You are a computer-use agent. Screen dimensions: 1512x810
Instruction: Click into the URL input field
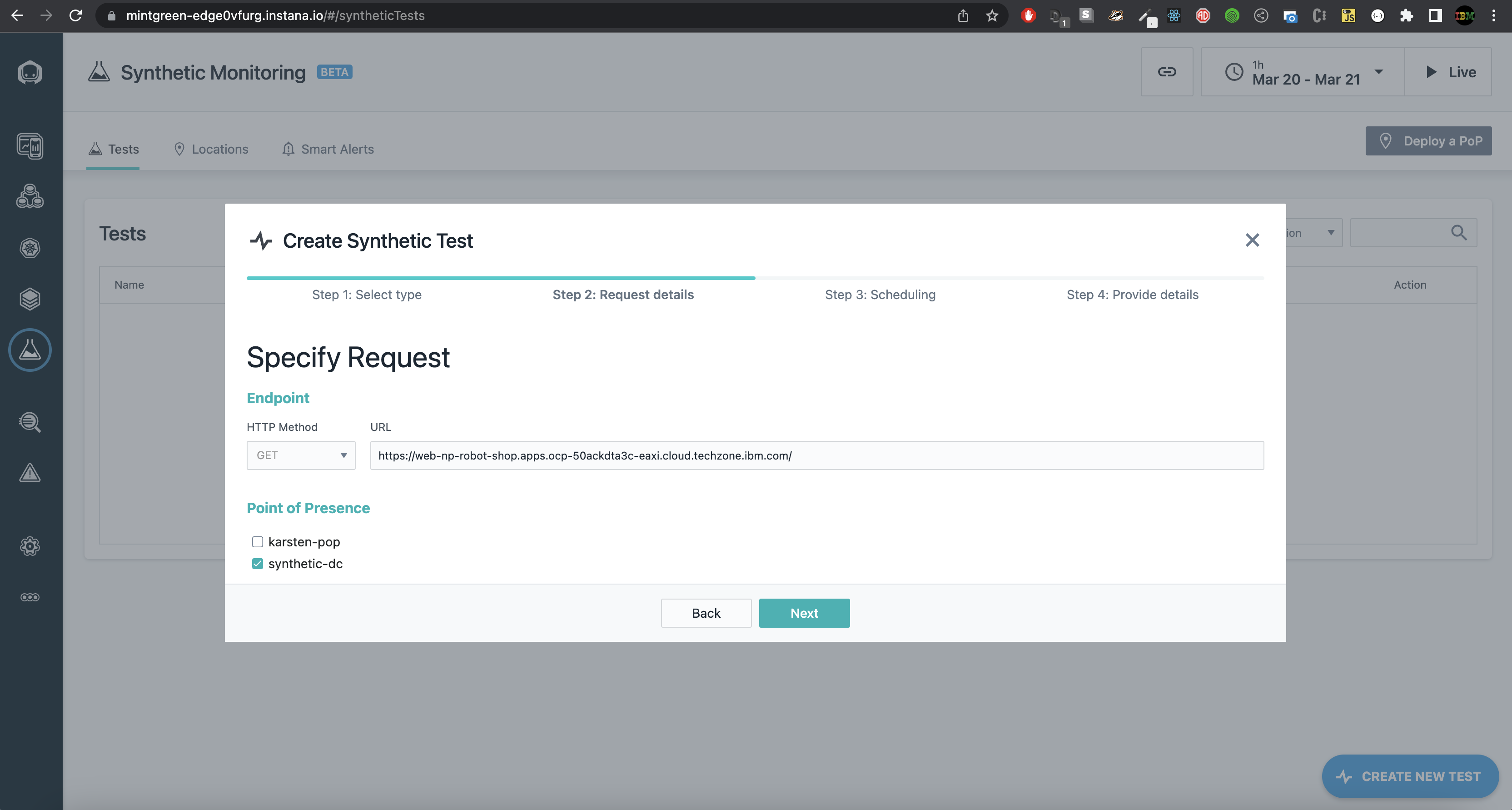click(x=816, y=455)
